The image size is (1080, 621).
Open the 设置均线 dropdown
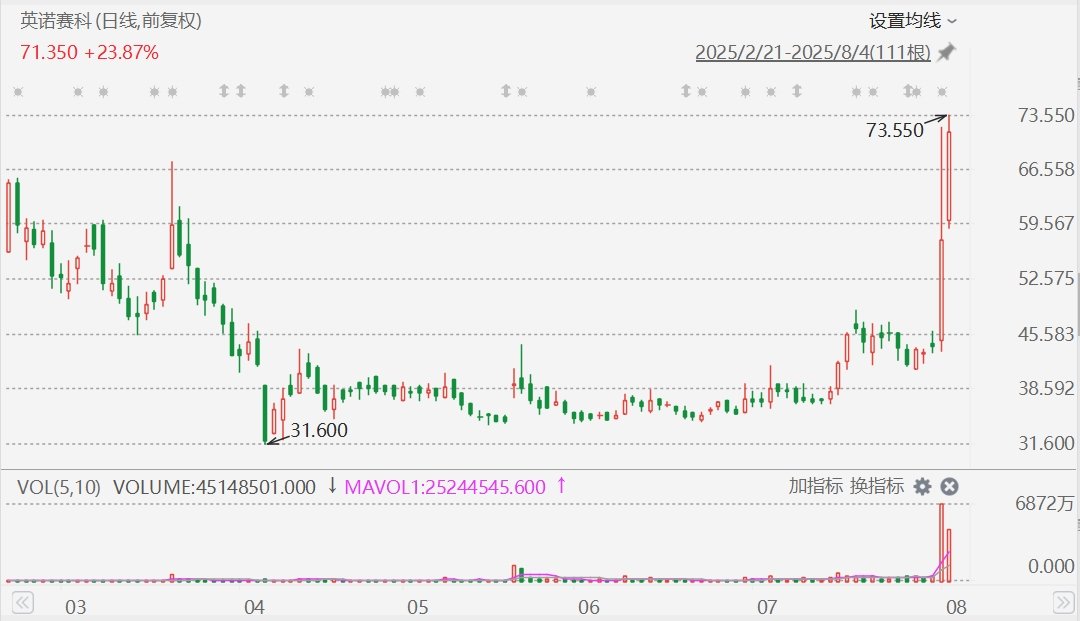point(913,21)
